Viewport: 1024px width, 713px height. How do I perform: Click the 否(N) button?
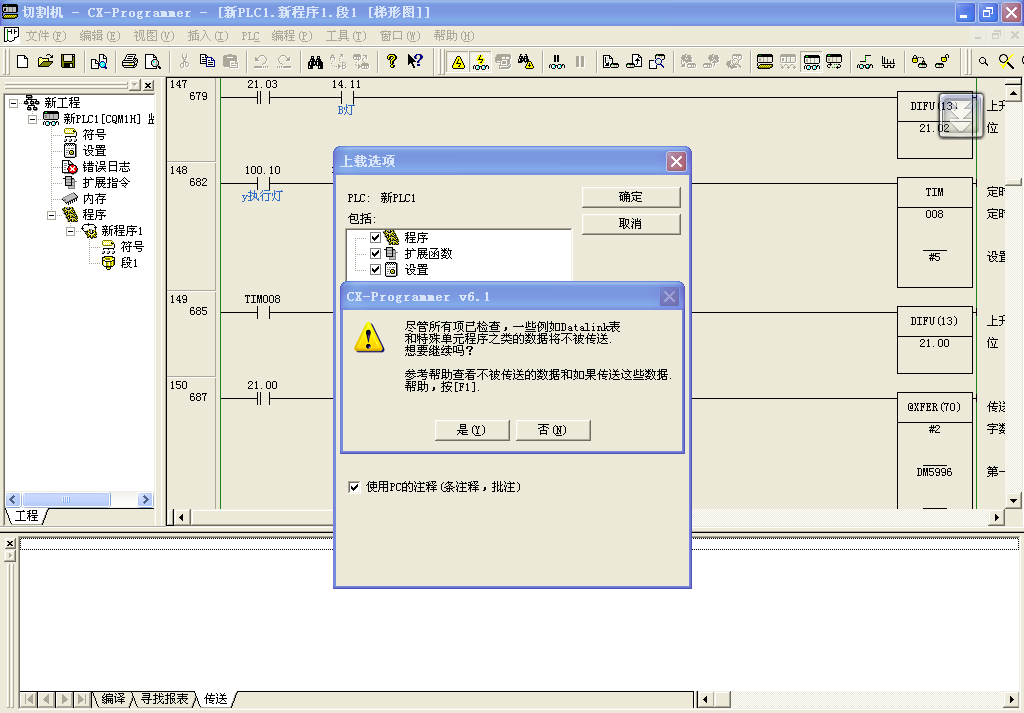552,430
